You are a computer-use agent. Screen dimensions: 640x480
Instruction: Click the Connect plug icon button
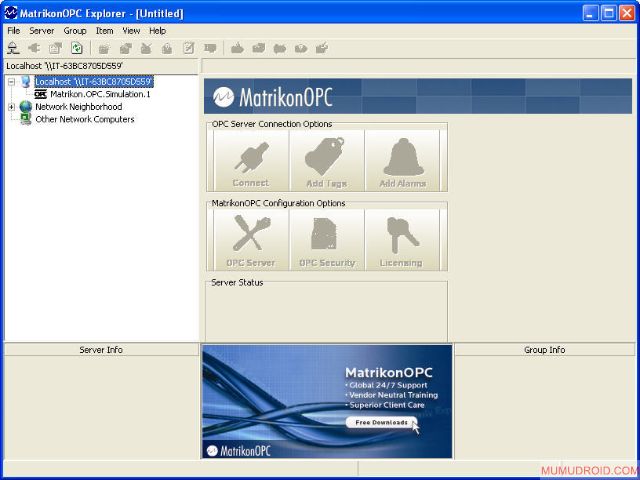click(x=250, y=160)
